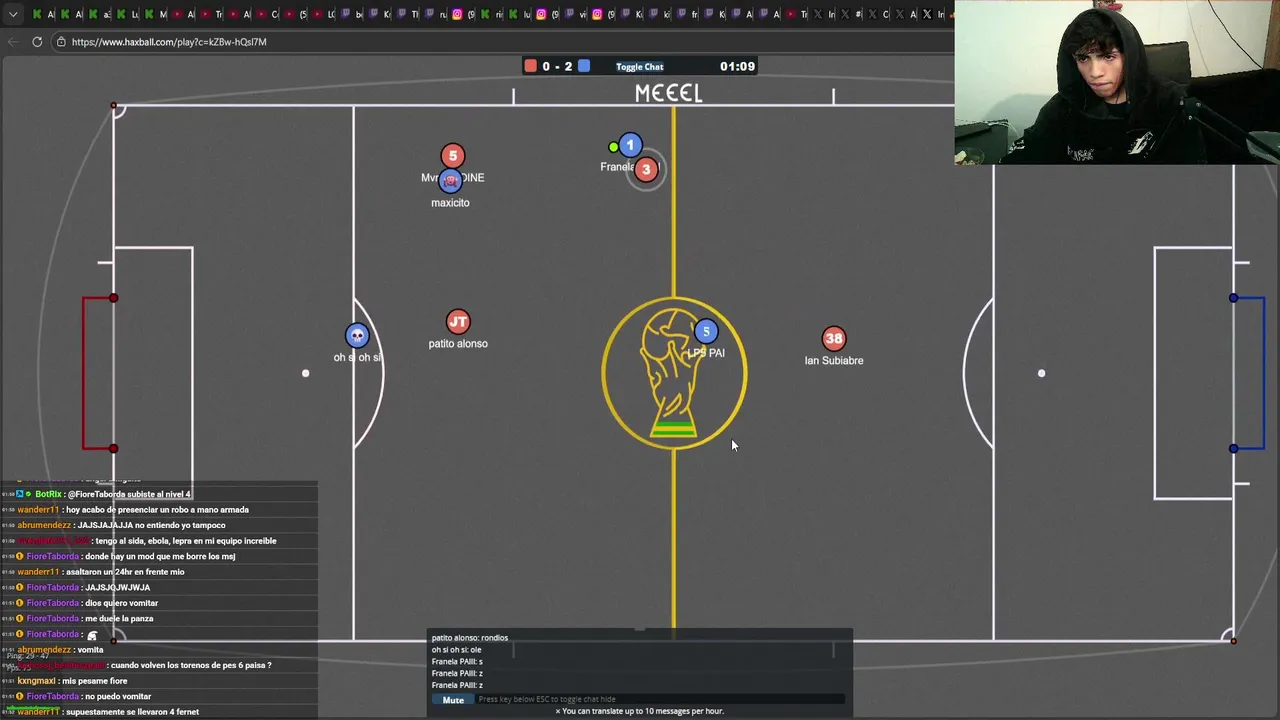Select red player disc number 3
This screenshot has width=1280, height=720.
pyautogui.click(x=646, y=170)
